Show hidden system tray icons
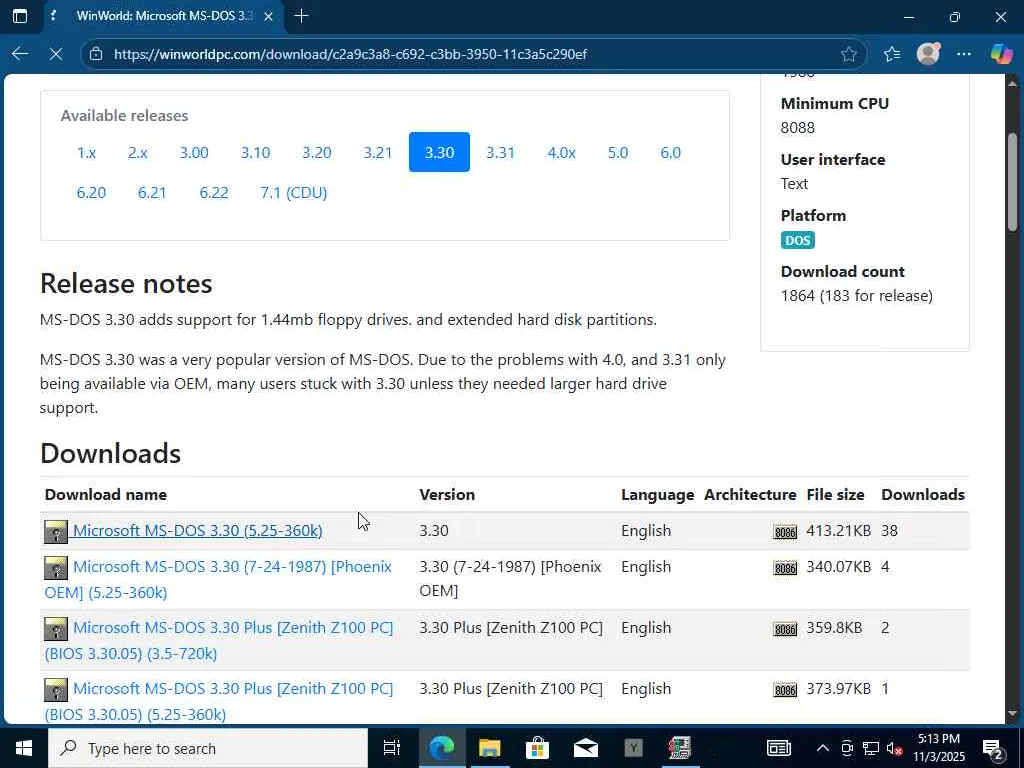This screenshot has width=1024, height=768. click(x=823, y=748)
